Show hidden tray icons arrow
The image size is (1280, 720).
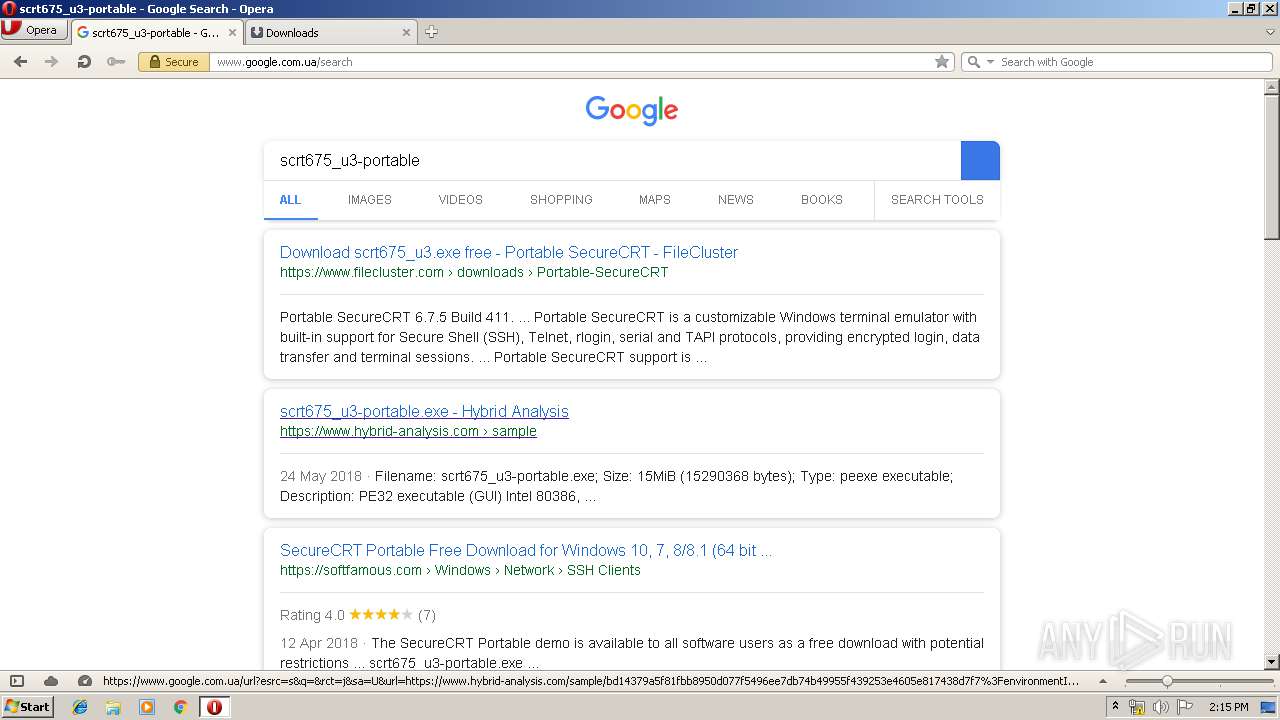coord(1115,707)
